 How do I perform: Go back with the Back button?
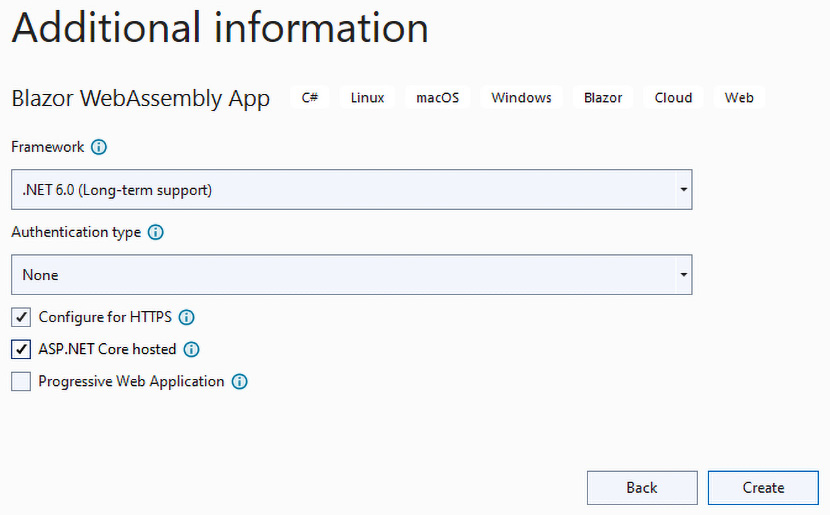point(642,487)
